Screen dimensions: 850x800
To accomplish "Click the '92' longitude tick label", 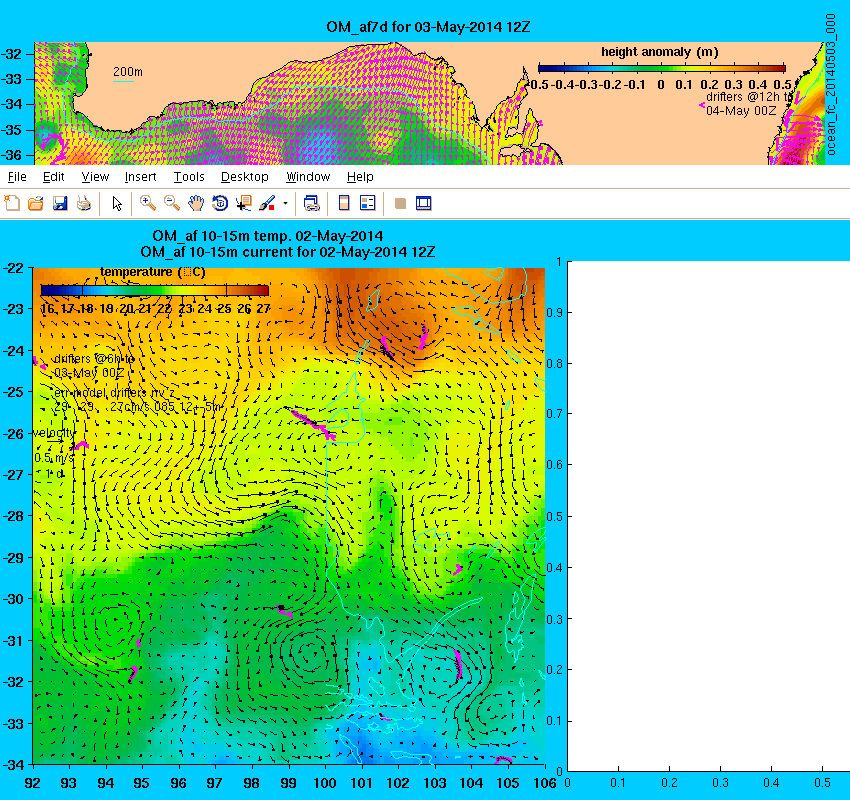I will [33, 783].
